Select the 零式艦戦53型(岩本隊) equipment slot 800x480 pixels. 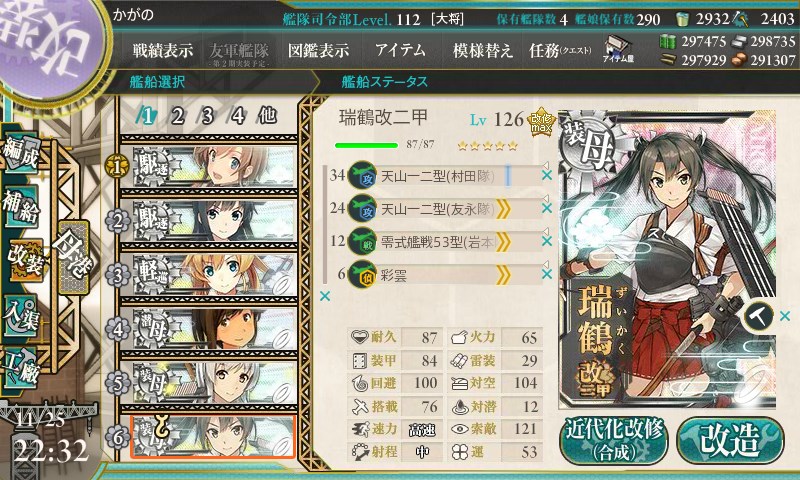coord(437,242)
